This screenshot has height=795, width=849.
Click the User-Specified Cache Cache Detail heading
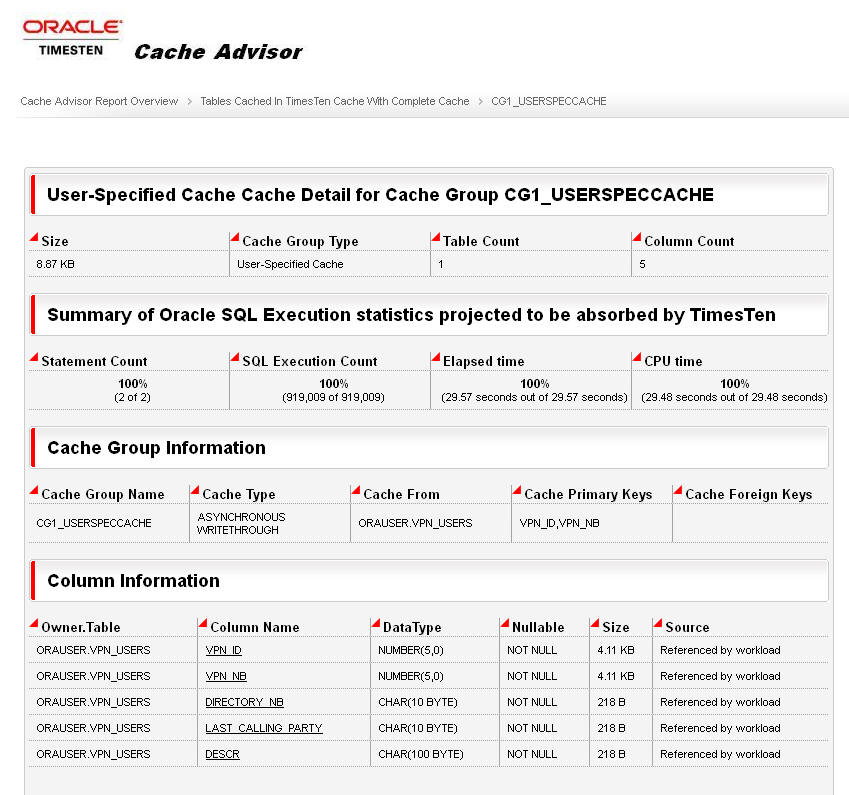[380, 194]
